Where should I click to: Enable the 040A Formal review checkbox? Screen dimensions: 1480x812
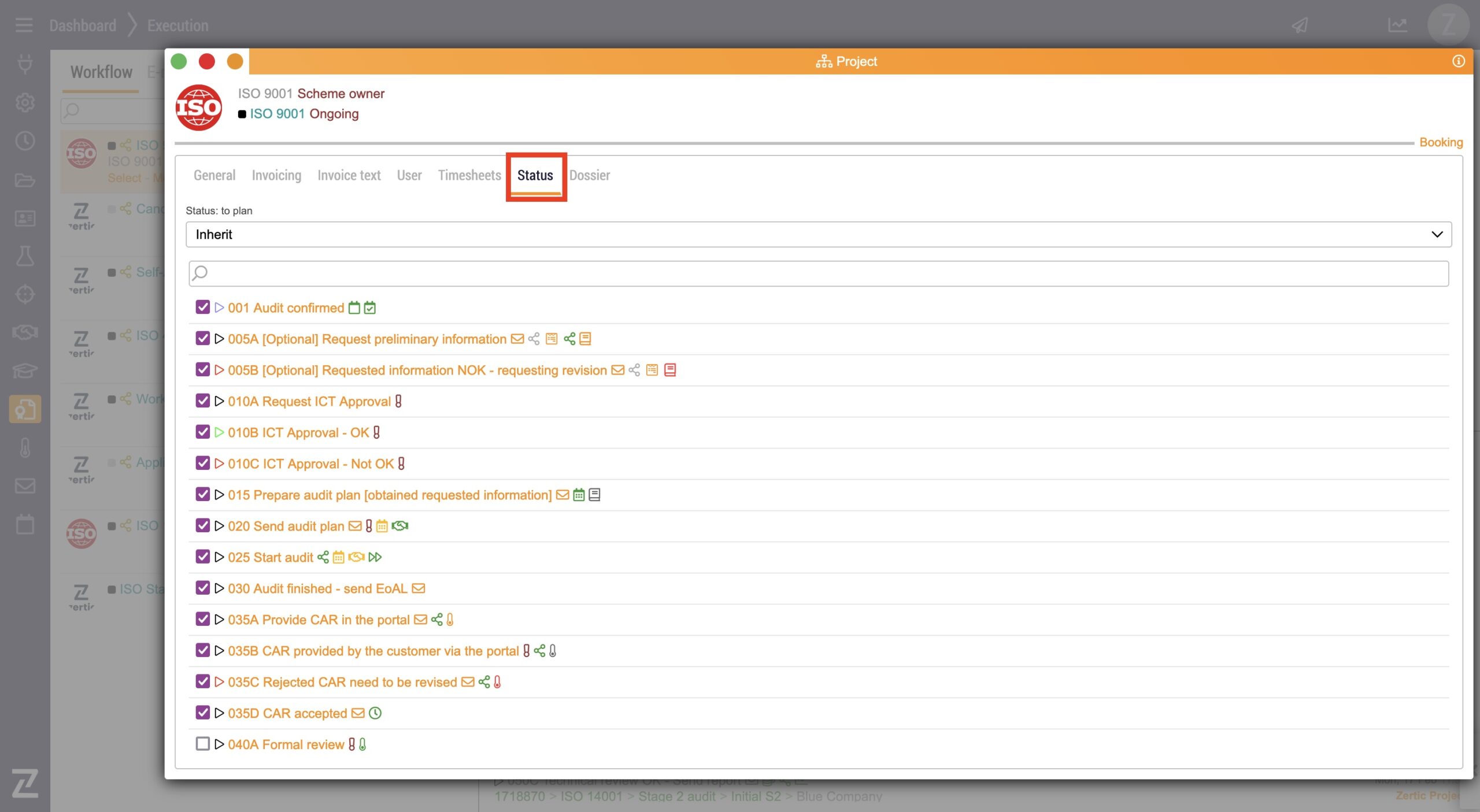coord(202,744)
